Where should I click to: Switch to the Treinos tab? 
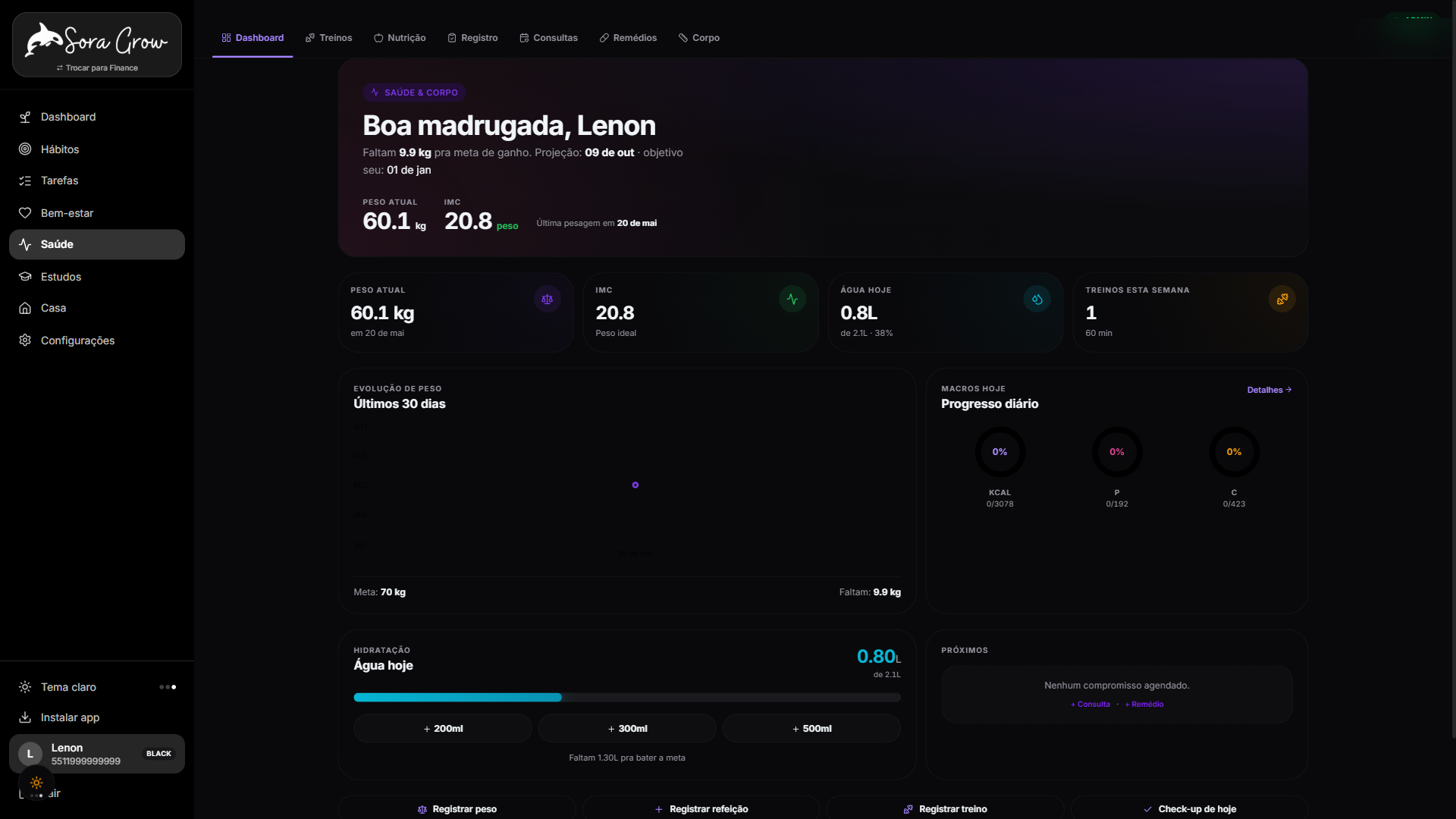(x=328, y=38)
